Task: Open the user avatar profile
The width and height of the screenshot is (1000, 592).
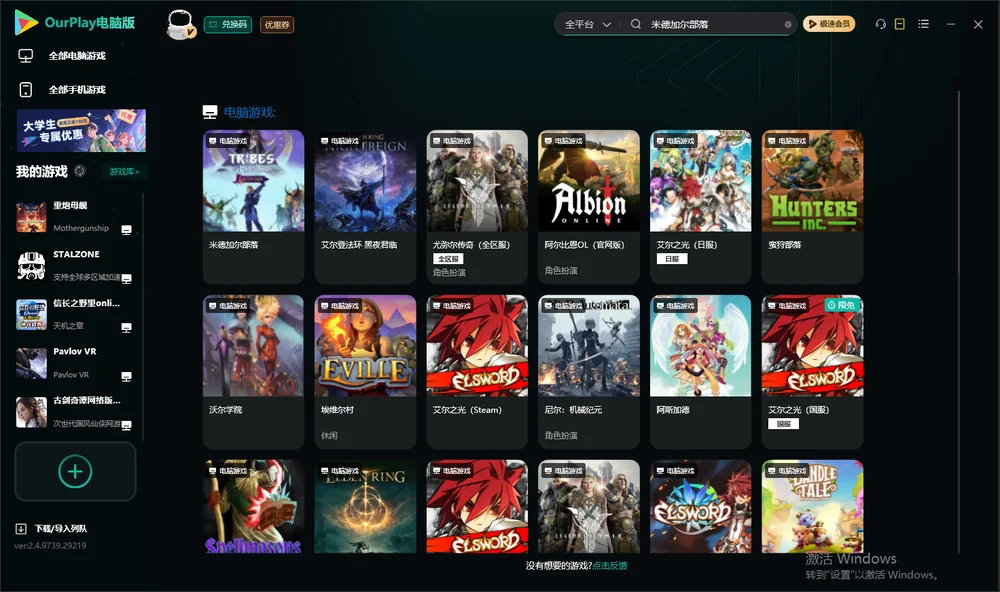Action: pyautogui.click(x=180, y=24)
